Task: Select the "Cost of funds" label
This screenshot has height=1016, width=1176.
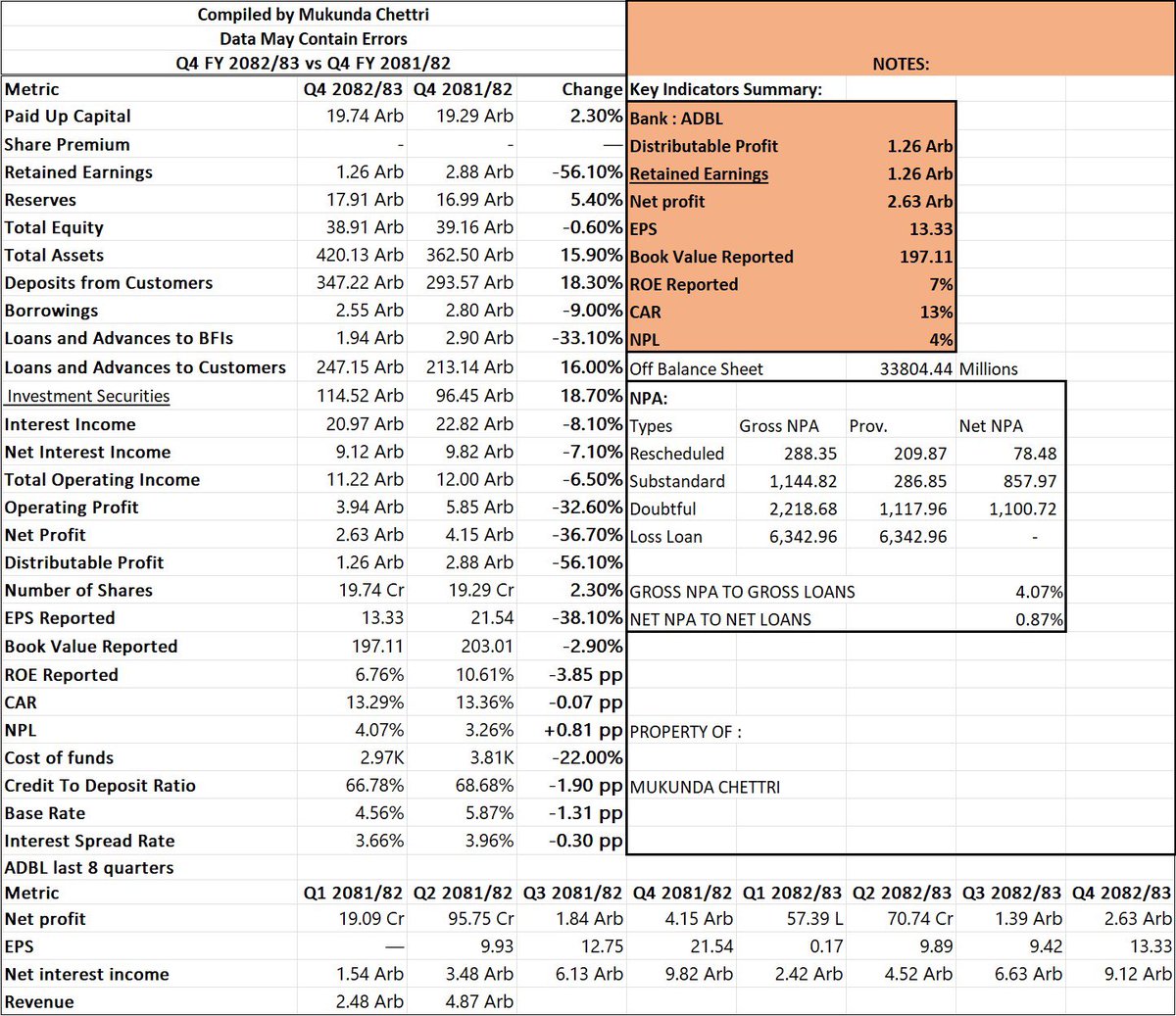Action: coord(59,757)
